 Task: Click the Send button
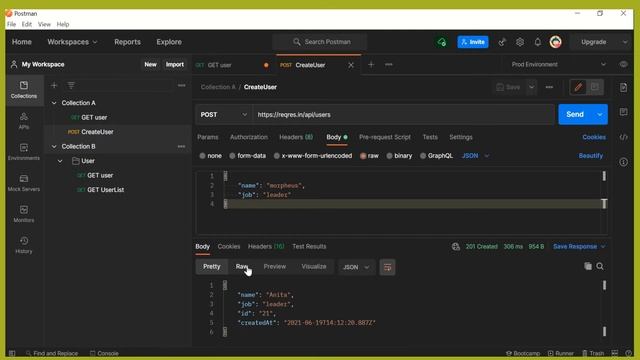[575, 115]
